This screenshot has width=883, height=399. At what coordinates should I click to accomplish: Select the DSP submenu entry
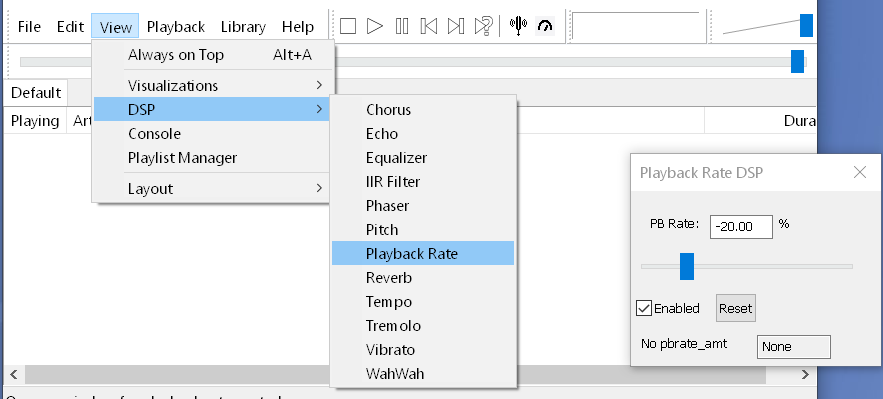(212, 109)
